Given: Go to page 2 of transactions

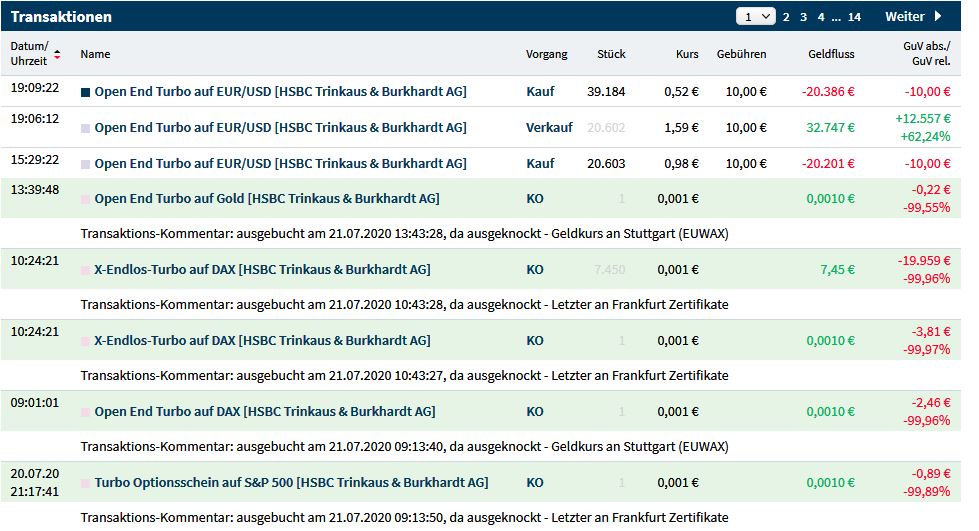Looking at the screenshot, I should tap(786, 17).
